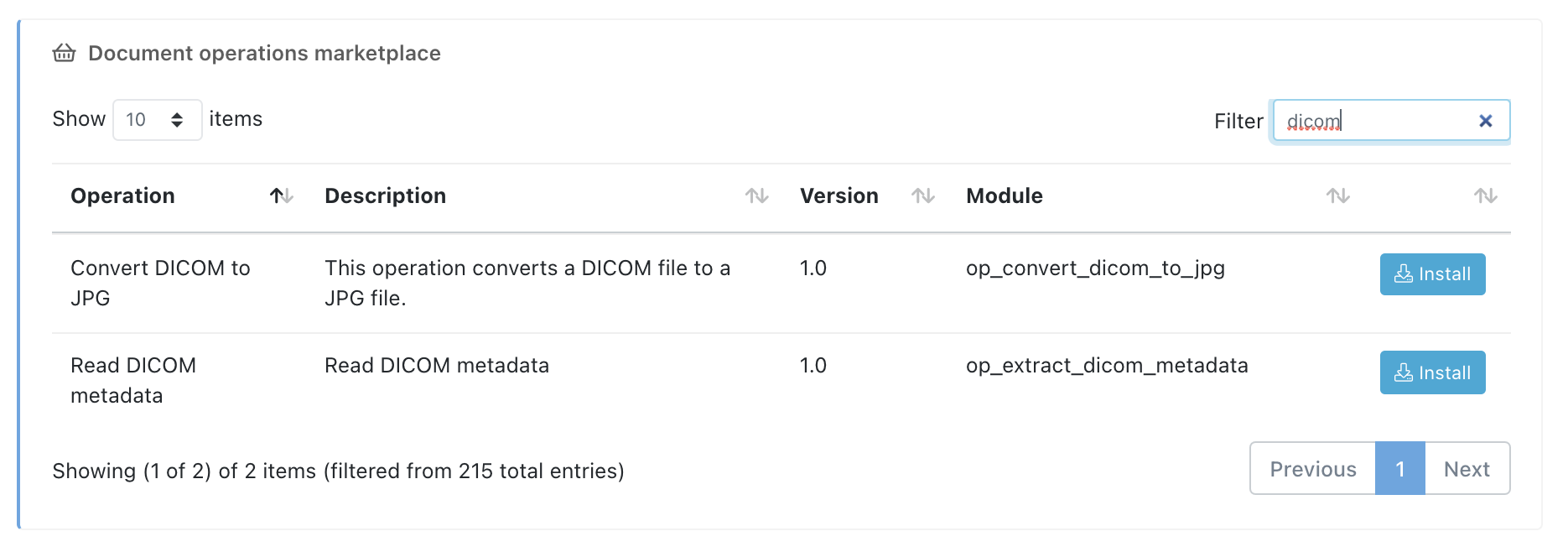Go to Next page

[x=1467, y=469]
